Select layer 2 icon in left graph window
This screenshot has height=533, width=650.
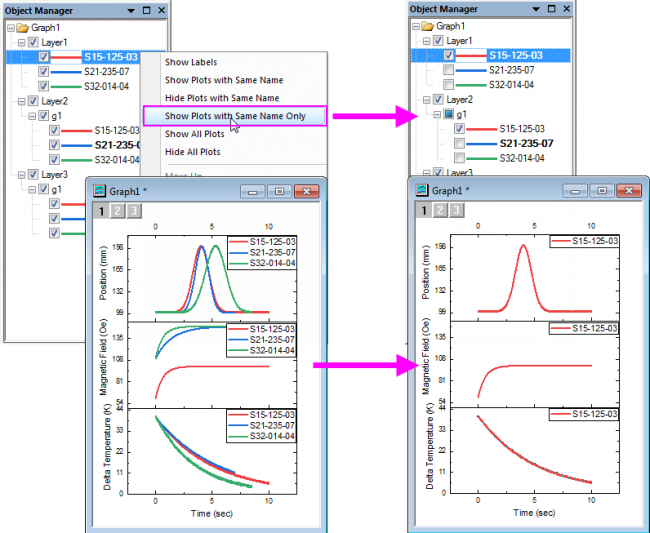click(x=117, y=210)
